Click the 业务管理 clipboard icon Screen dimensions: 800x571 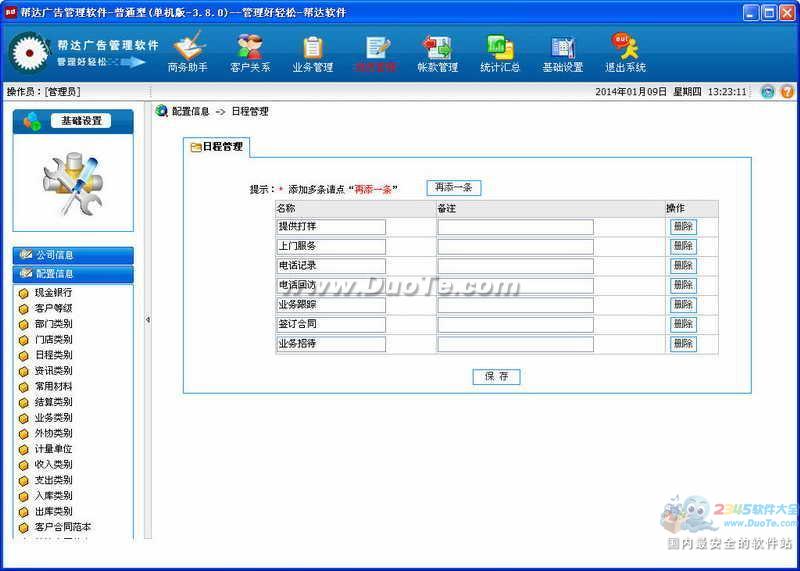(312, 53)
